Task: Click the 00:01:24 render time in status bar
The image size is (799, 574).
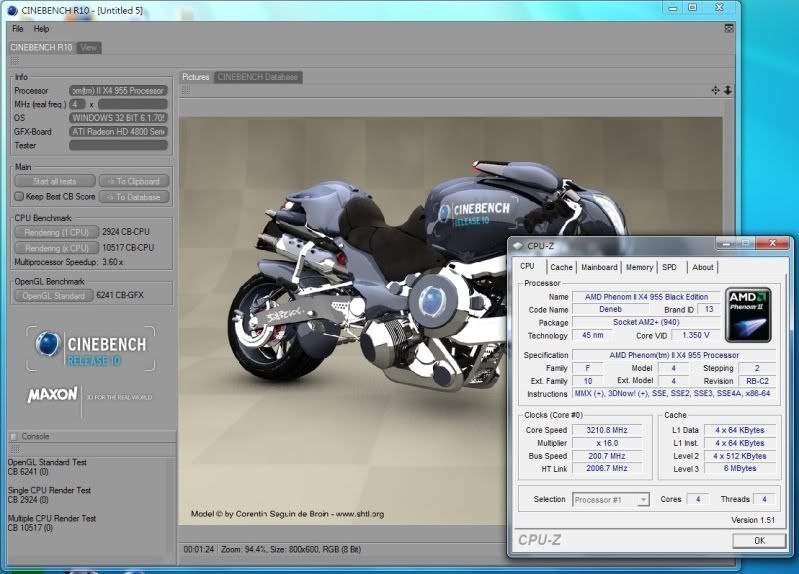Action: [199, 550]
